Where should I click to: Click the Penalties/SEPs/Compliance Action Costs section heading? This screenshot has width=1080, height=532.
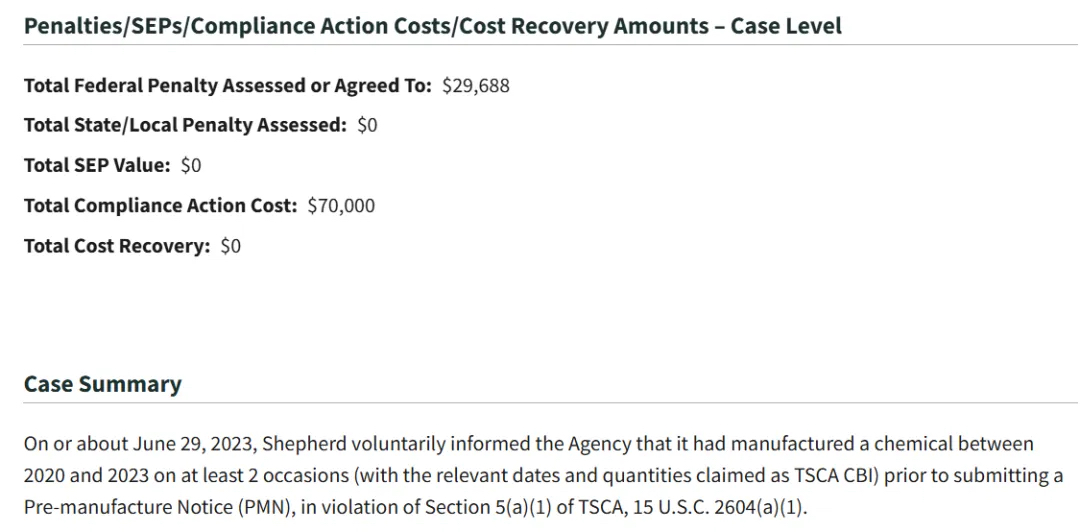433,26
